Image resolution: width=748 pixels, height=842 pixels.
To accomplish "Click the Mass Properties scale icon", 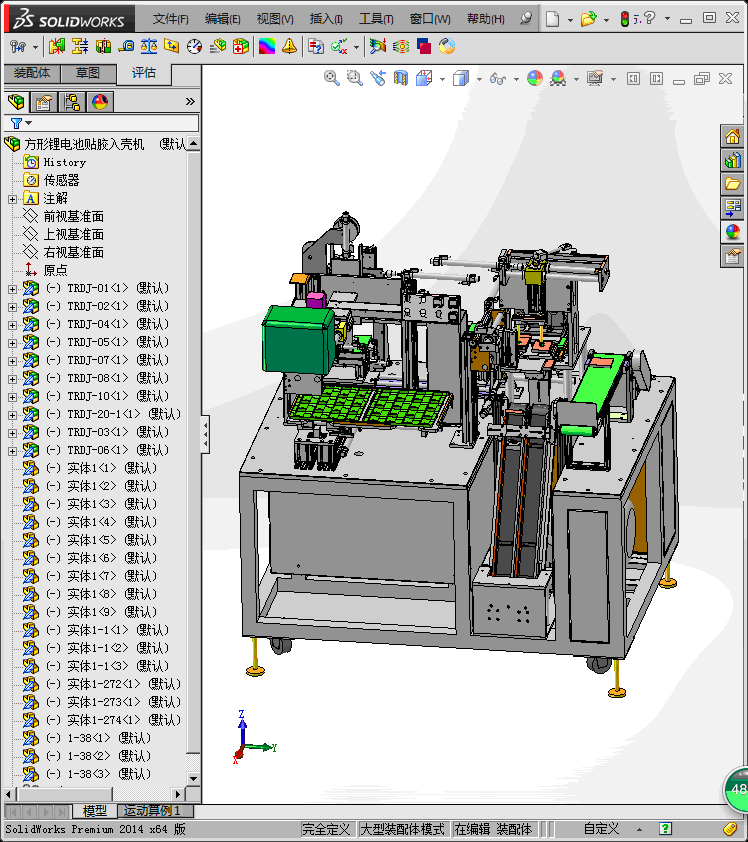I will point(149,47).
